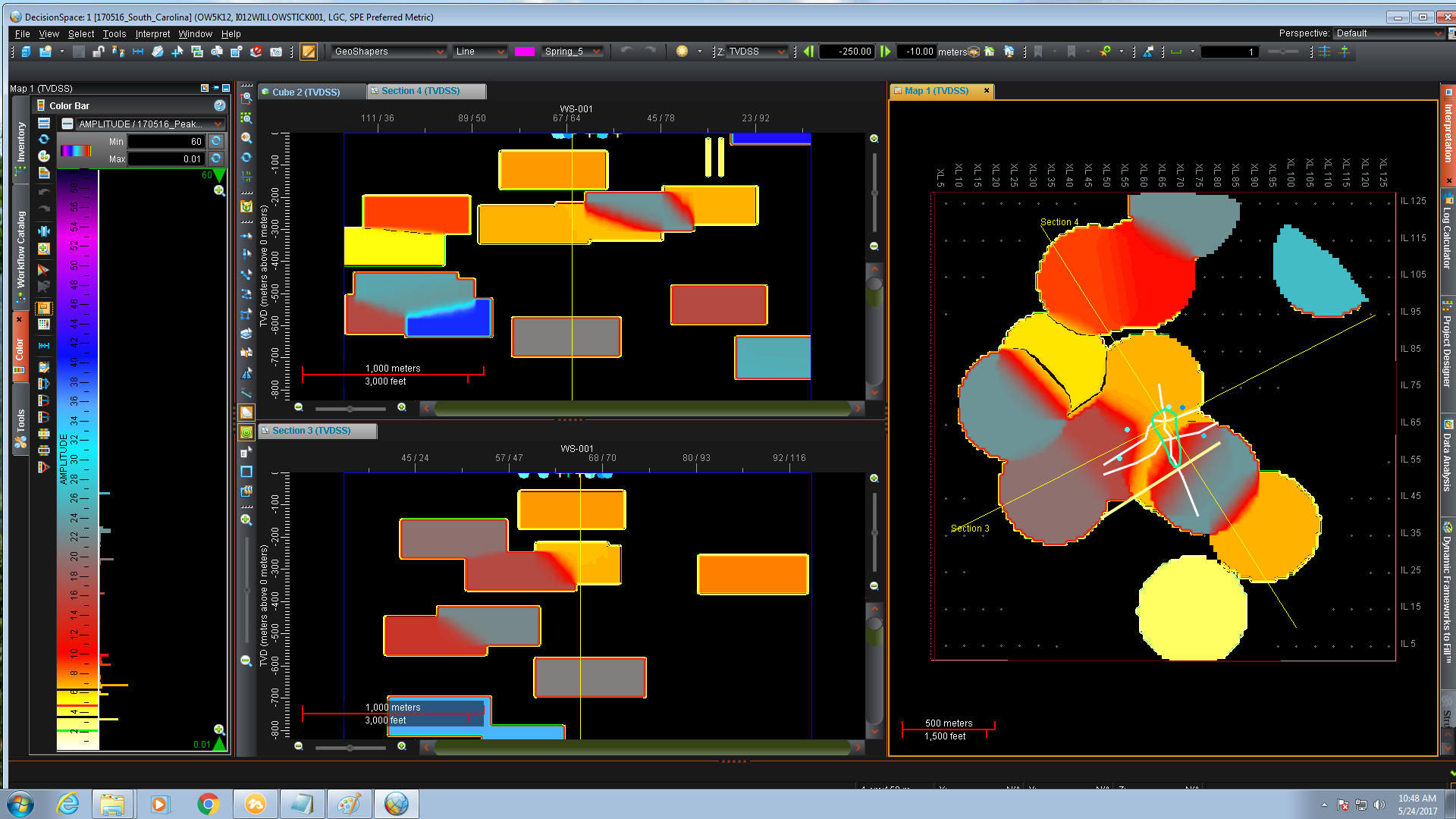Click zoom-in icon atop Section 4 vertical zoom
The height and width of the screenshot is (819, 1456).
coord(874,139)
